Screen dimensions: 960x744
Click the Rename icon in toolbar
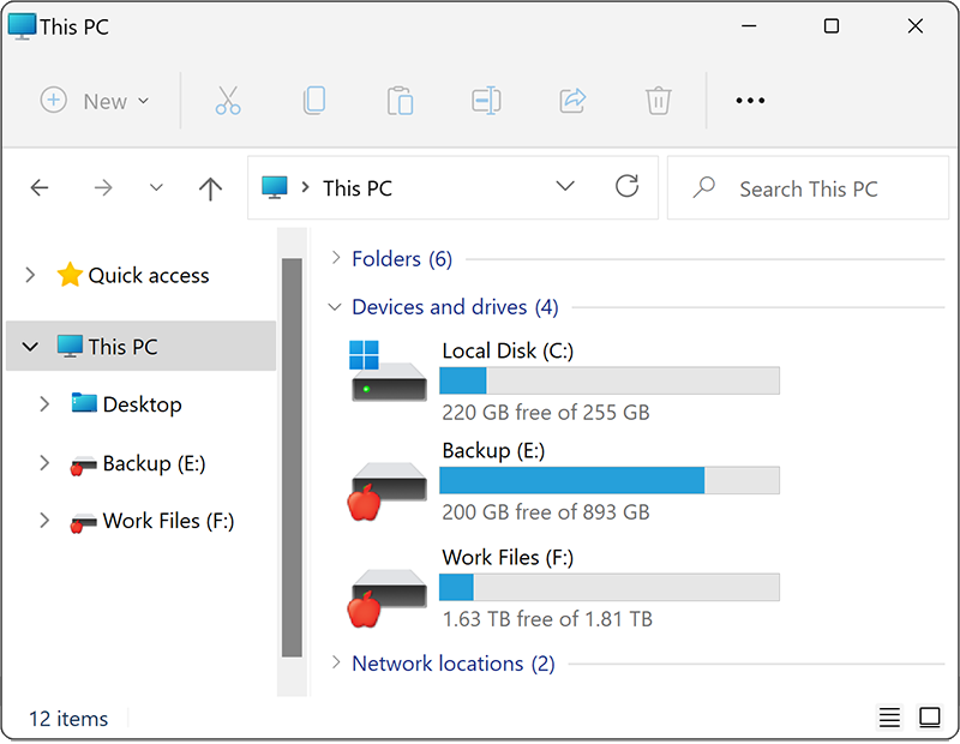click(486, 100)
